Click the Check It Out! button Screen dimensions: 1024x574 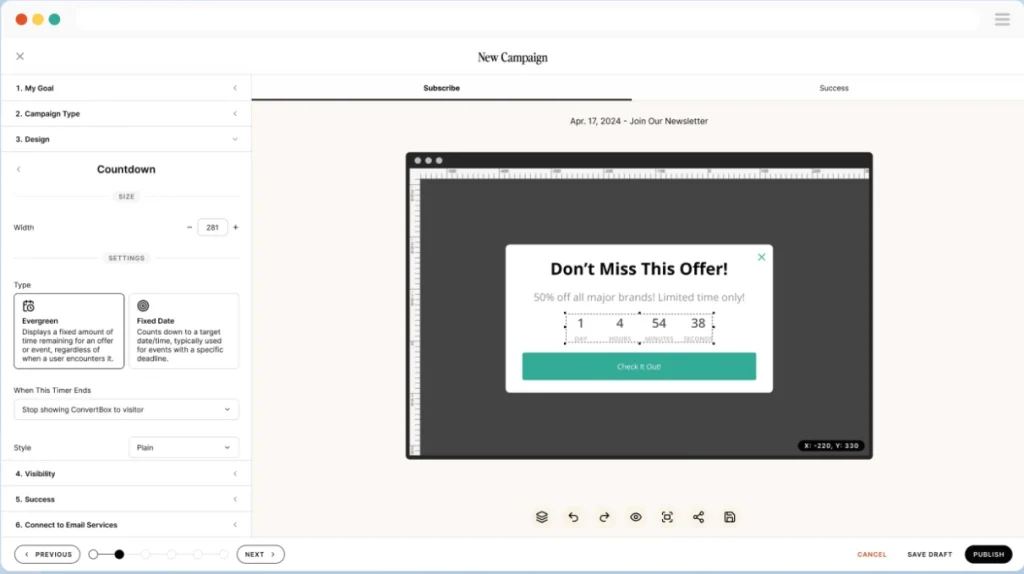[x=639, y=366]
